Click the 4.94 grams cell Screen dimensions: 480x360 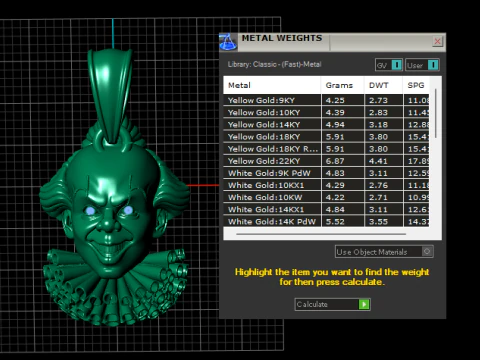(343, 125)
